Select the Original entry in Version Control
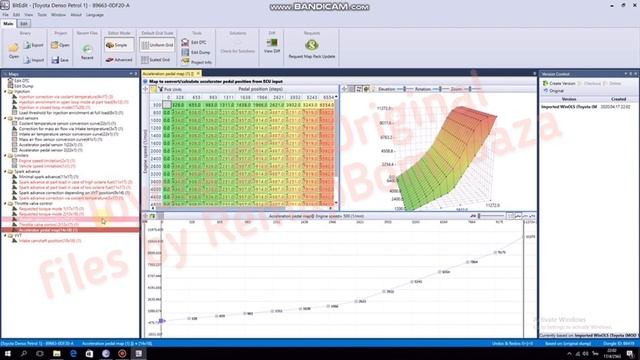640x360 pixels. point(553,91)
